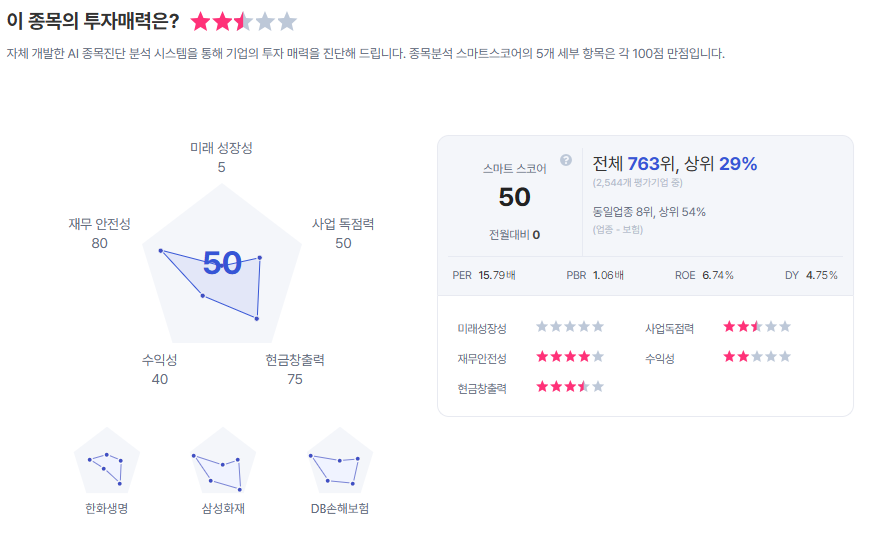Click the 삼성화재 company name link
Viewport: 876px width, 542px height.
(223, 508)
